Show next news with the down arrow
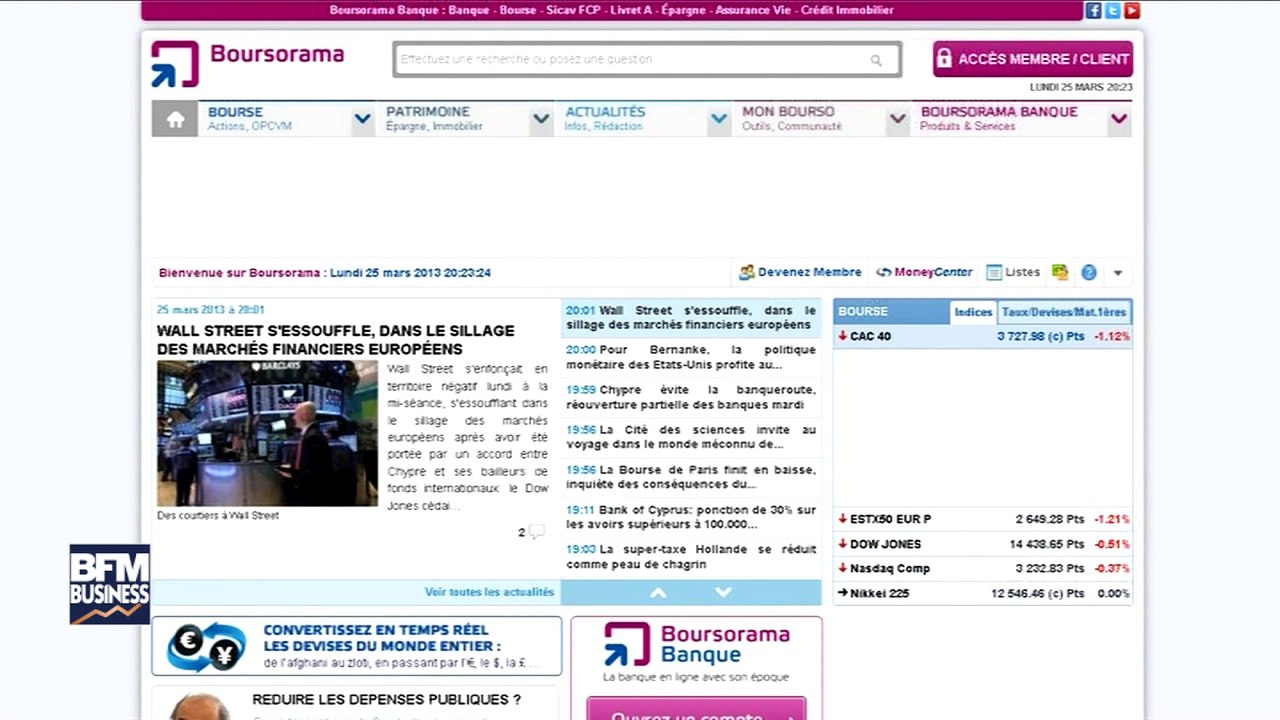The width and height of the screenshot is (1280, 720). tap(724, 593)
